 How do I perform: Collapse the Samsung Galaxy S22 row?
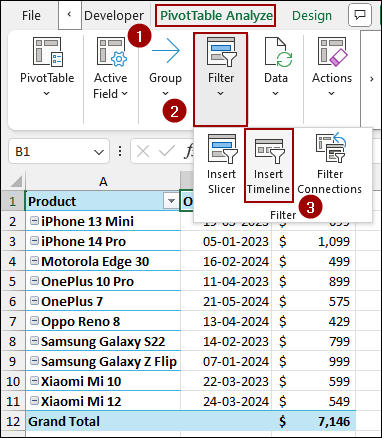(x=34, y=341)
